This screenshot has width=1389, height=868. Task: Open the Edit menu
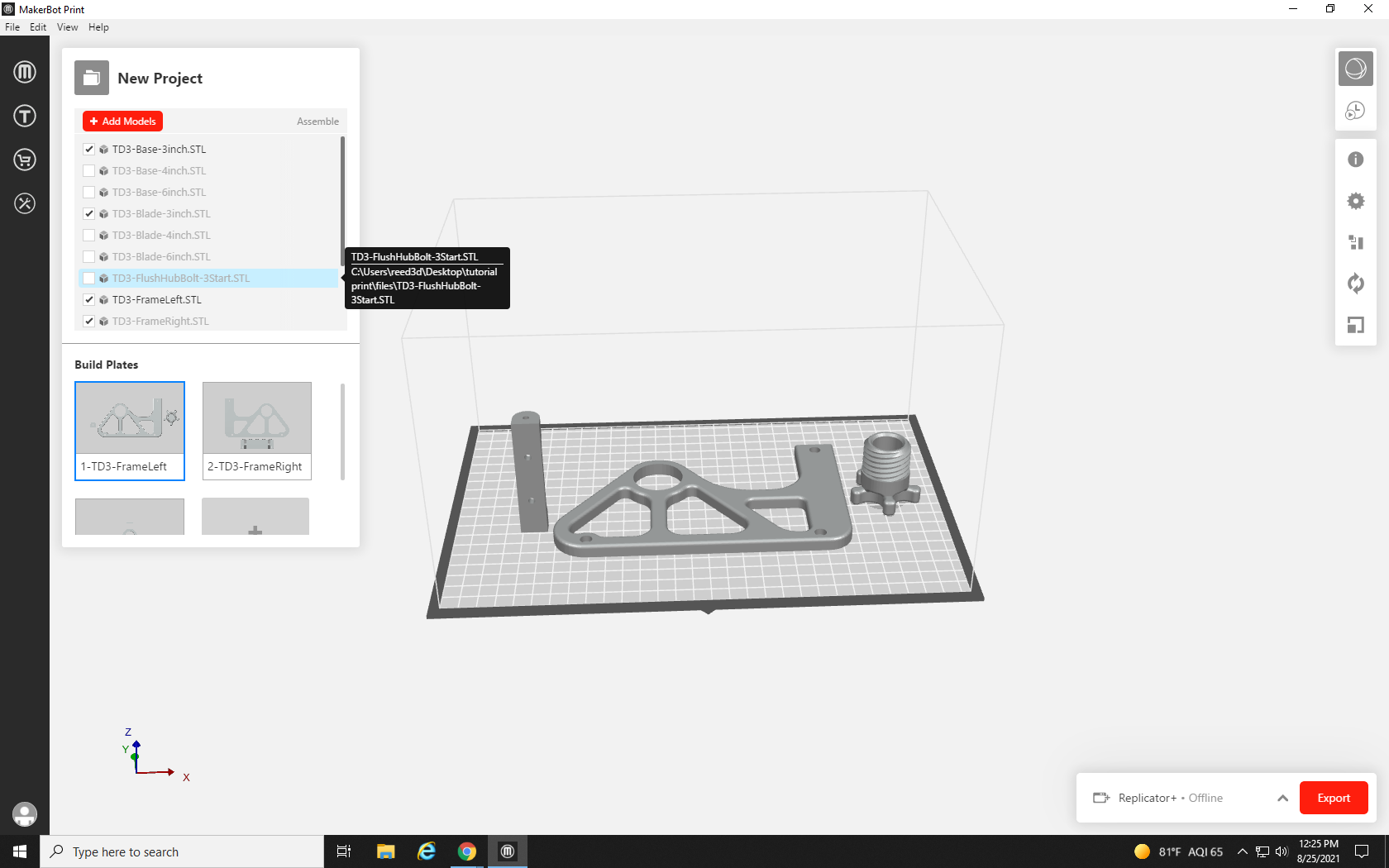[x=38, y=27]
